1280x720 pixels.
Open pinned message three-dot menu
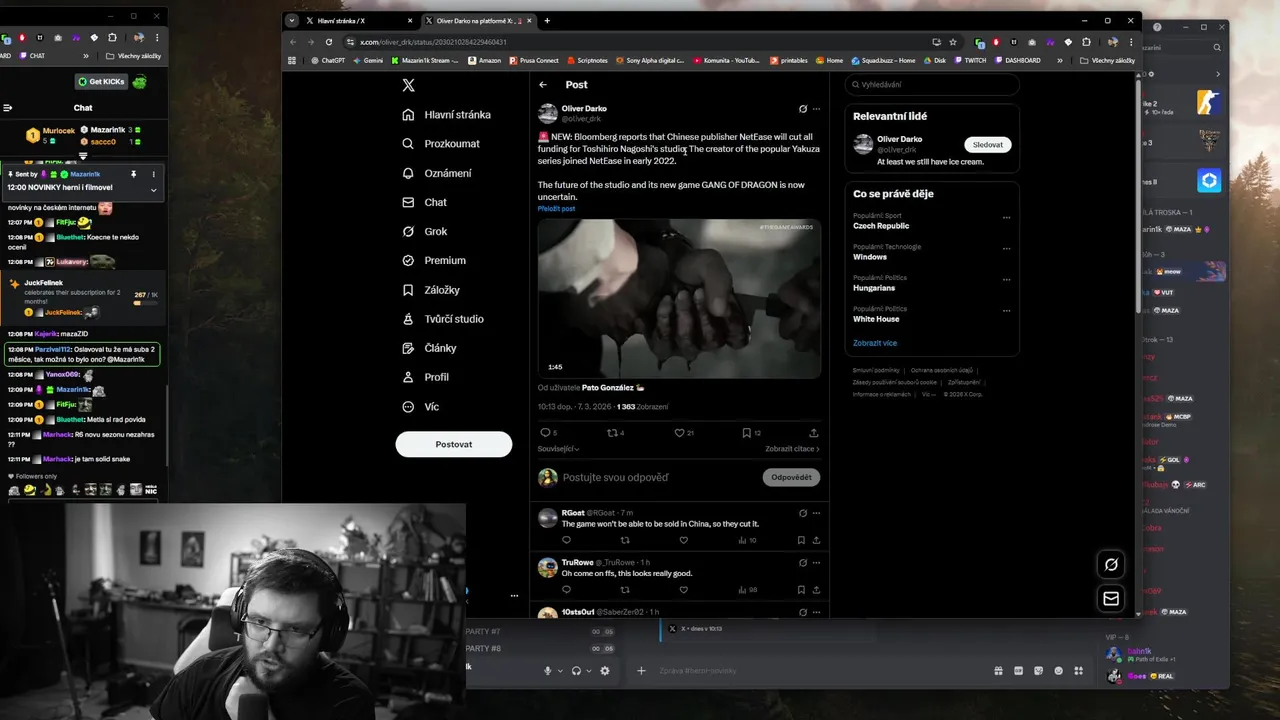tap(154, 174)
